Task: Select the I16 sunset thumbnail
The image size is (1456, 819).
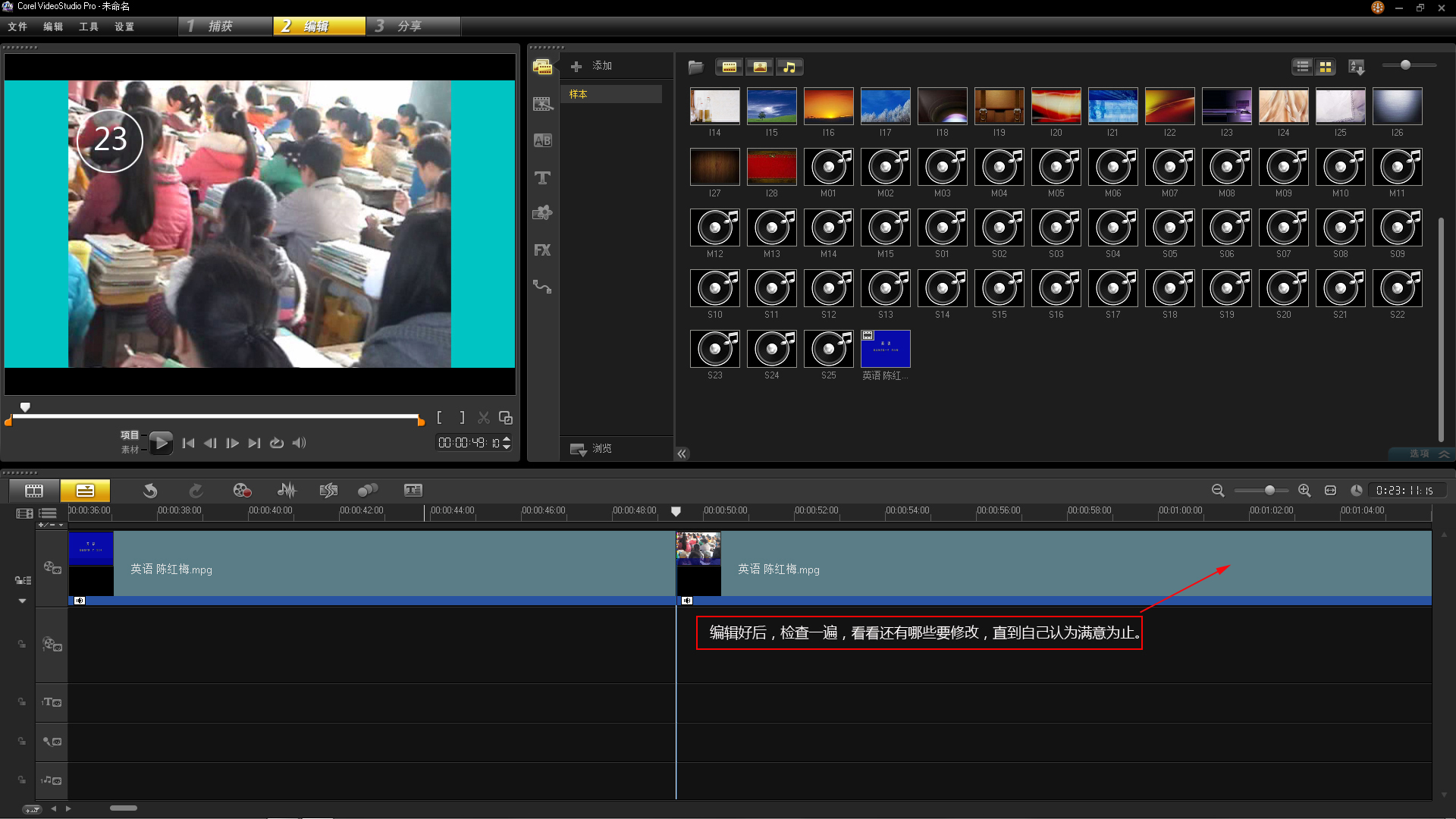Action: [x=828, y=106]
